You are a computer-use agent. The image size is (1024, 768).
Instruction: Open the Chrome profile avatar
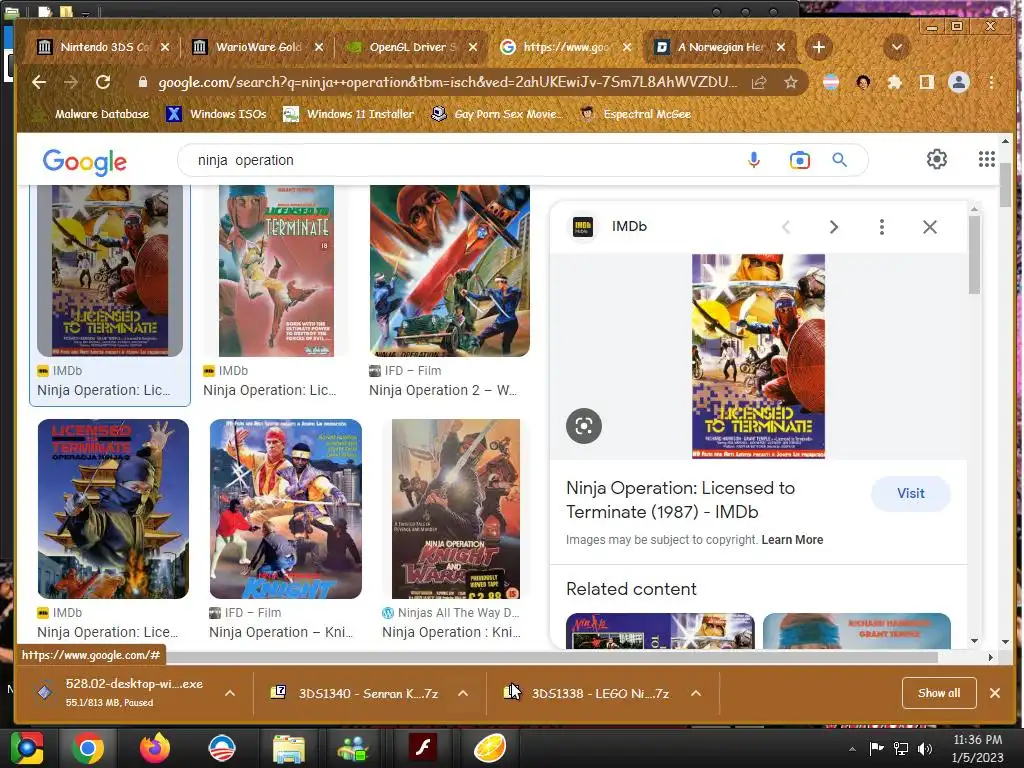[x=959, y=82]
